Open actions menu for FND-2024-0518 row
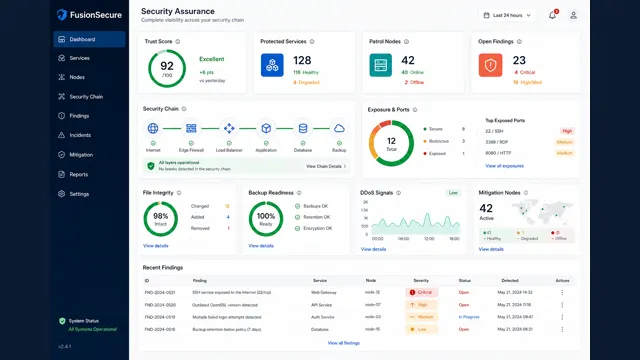The image size is (640, 360). (x=562, y=329)
